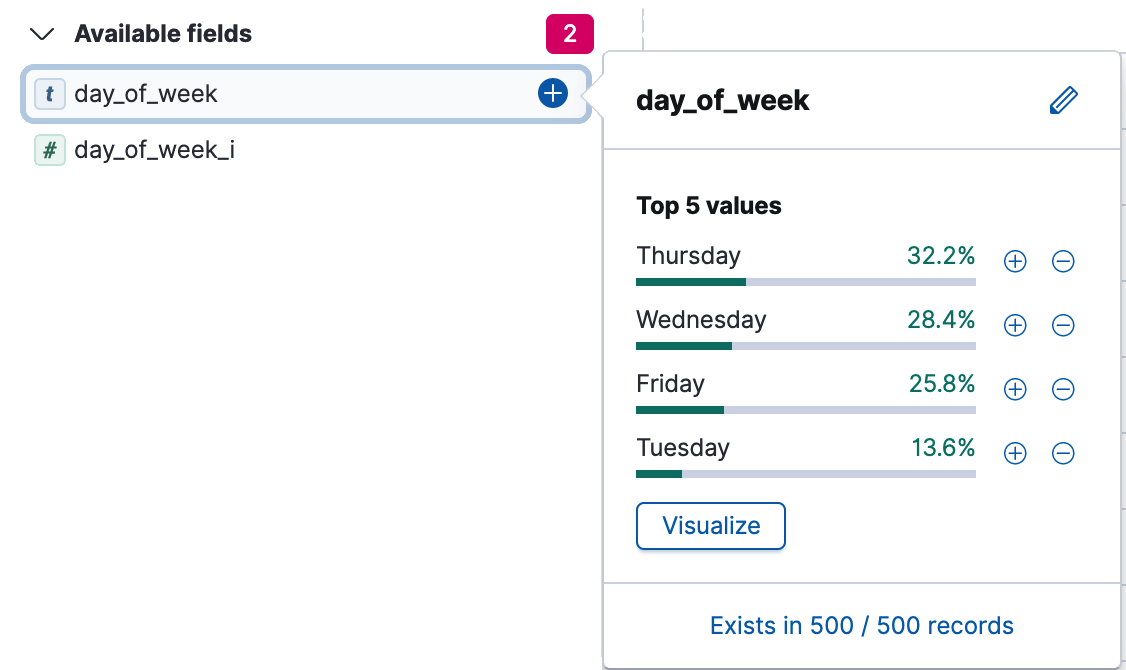
Task: Filter out Wednesday using the minus icon
Action: [x=1063, y=325]
